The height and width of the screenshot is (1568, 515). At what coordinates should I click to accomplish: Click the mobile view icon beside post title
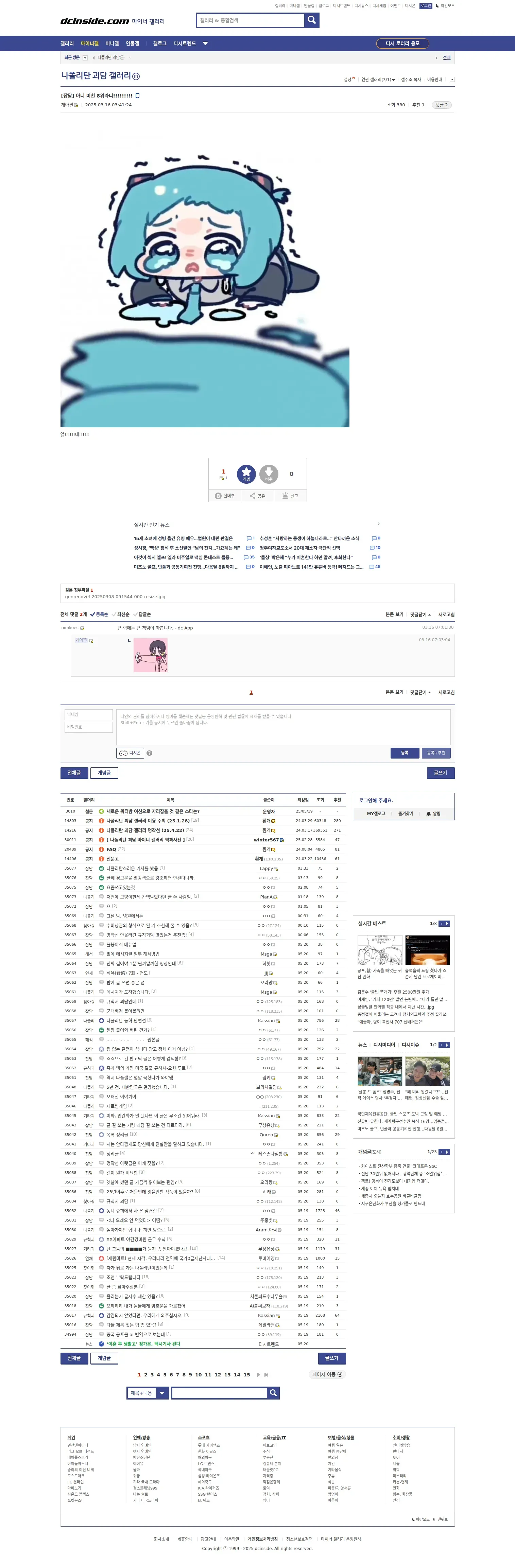click(137, 95)
